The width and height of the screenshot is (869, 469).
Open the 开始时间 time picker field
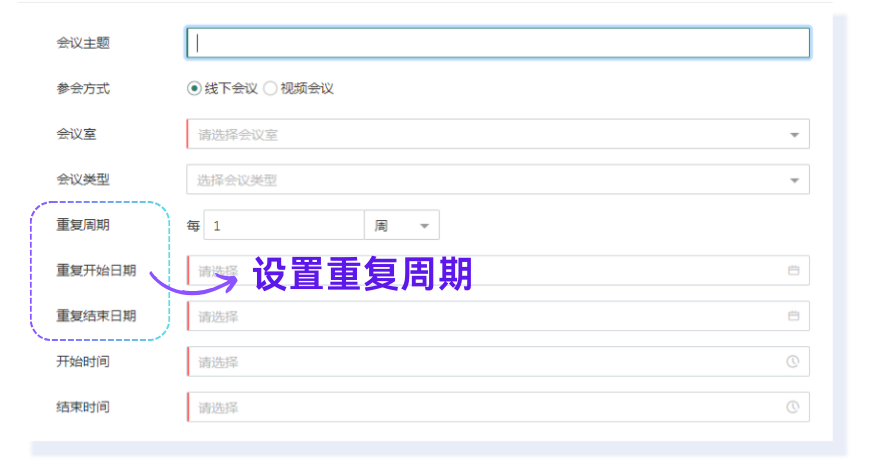pos(498,361)
